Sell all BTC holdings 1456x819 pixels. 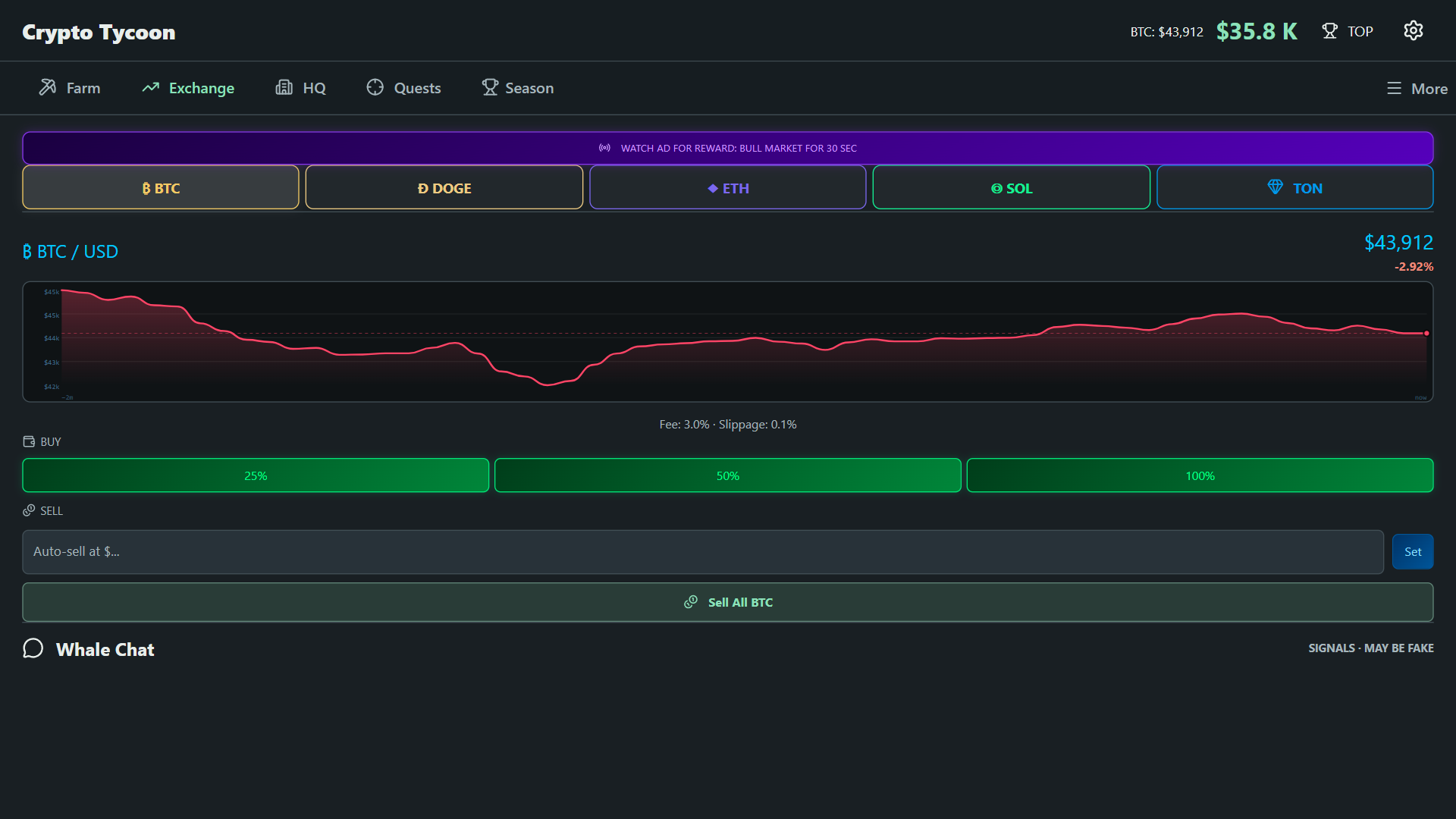[x=728, y=602]
